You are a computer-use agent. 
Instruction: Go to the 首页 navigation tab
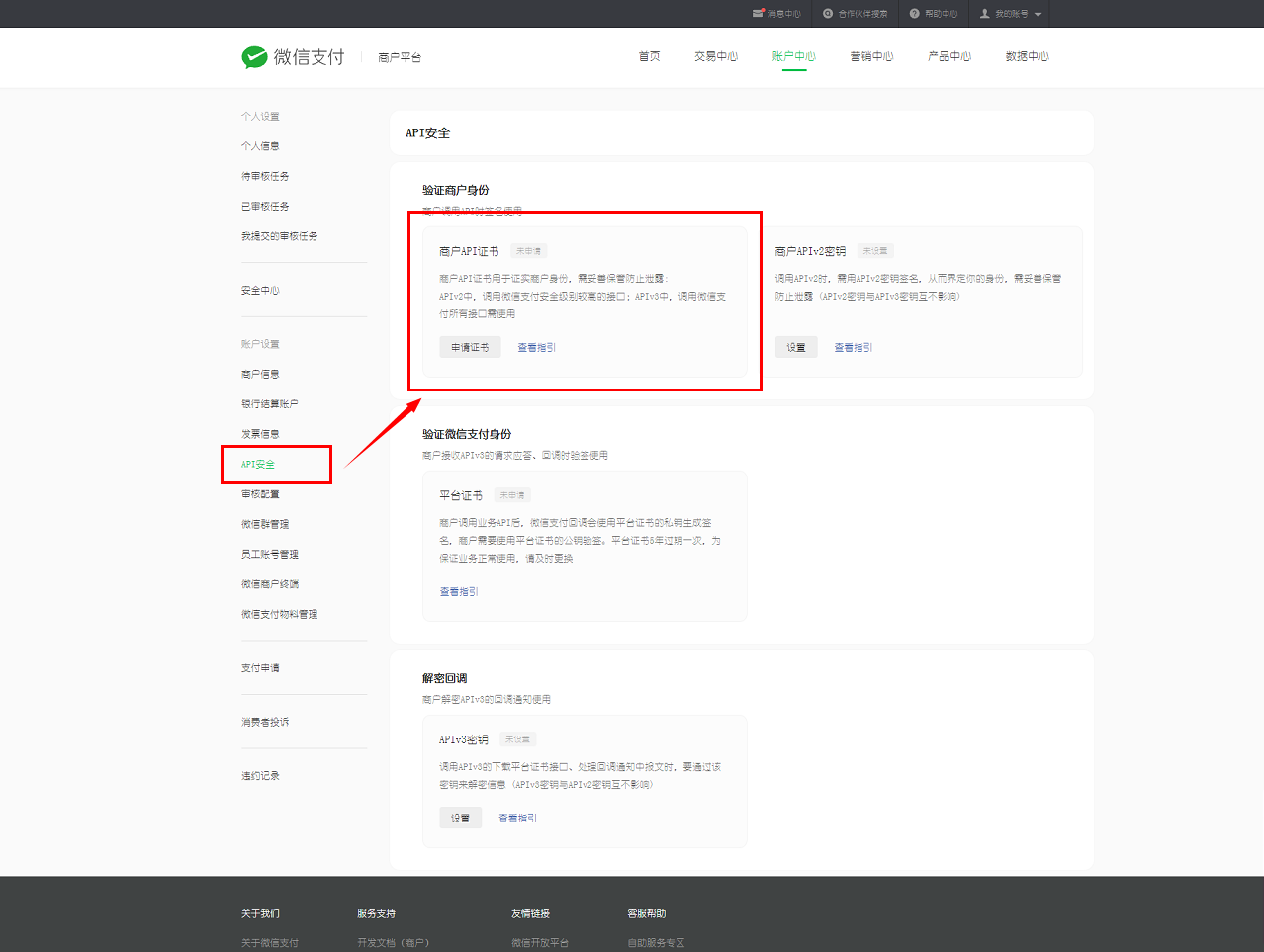pos(649,56)
